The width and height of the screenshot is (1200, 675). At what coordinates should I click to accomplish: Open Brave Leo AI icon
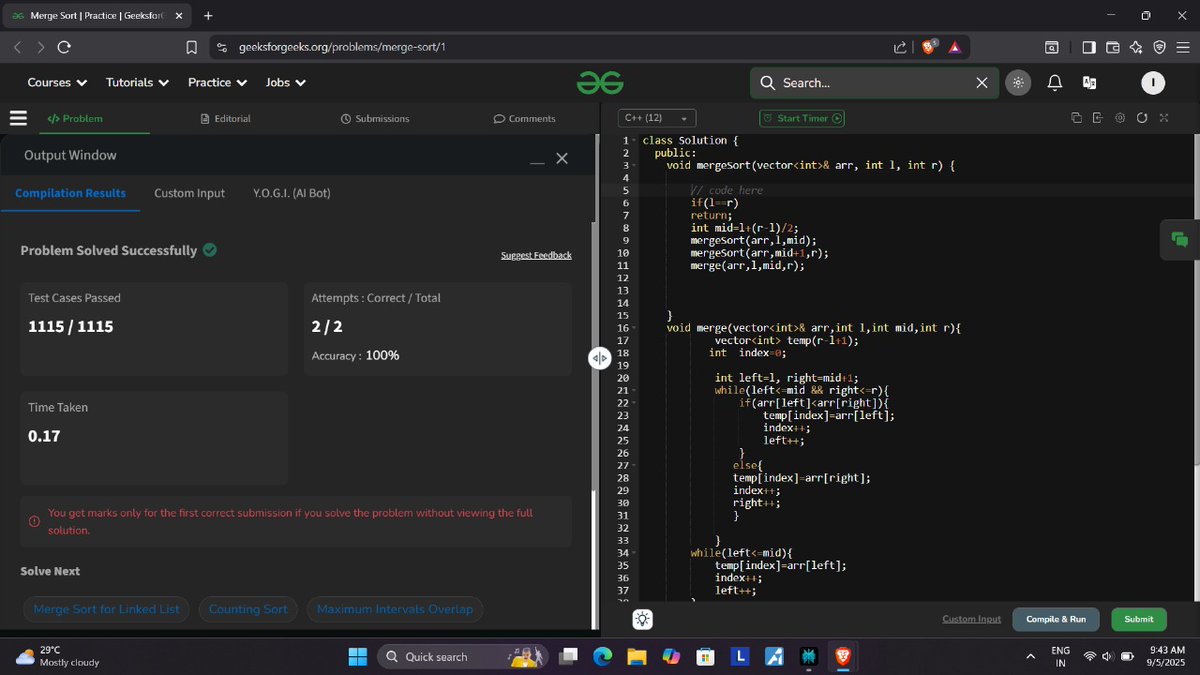pos(1136,47)
